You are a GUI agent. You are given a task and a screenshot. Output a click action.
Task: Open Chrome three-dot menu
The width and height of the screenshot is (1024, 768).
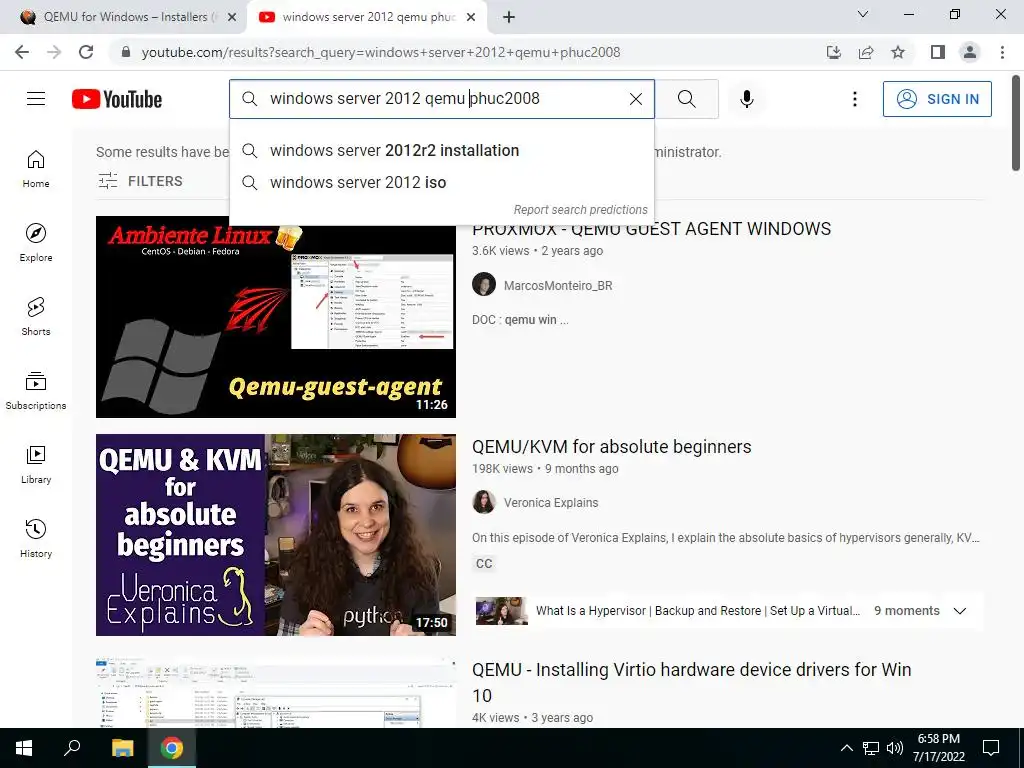click(1002, 52)
